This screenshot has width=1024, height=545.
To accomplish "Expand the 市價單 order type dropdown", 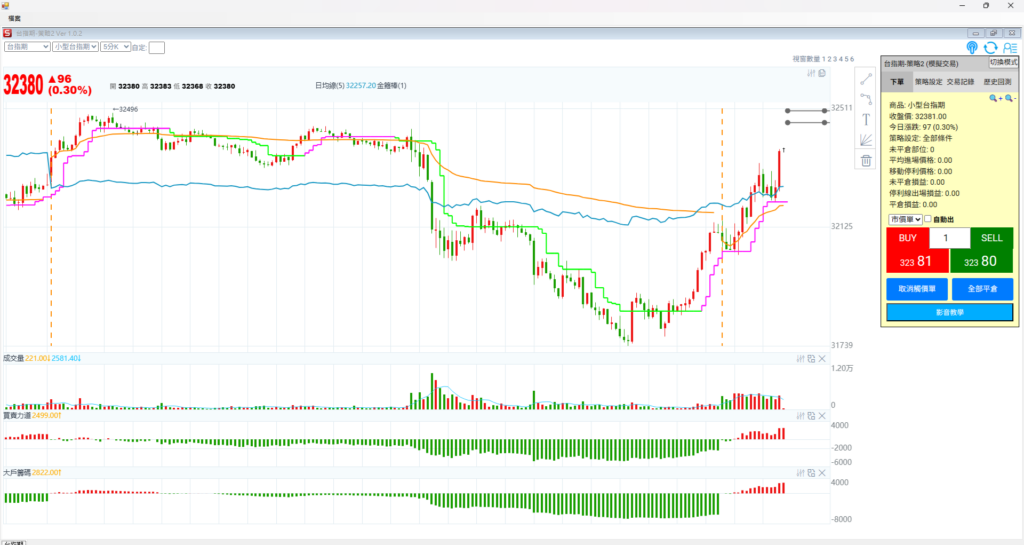I will [904, 219].
